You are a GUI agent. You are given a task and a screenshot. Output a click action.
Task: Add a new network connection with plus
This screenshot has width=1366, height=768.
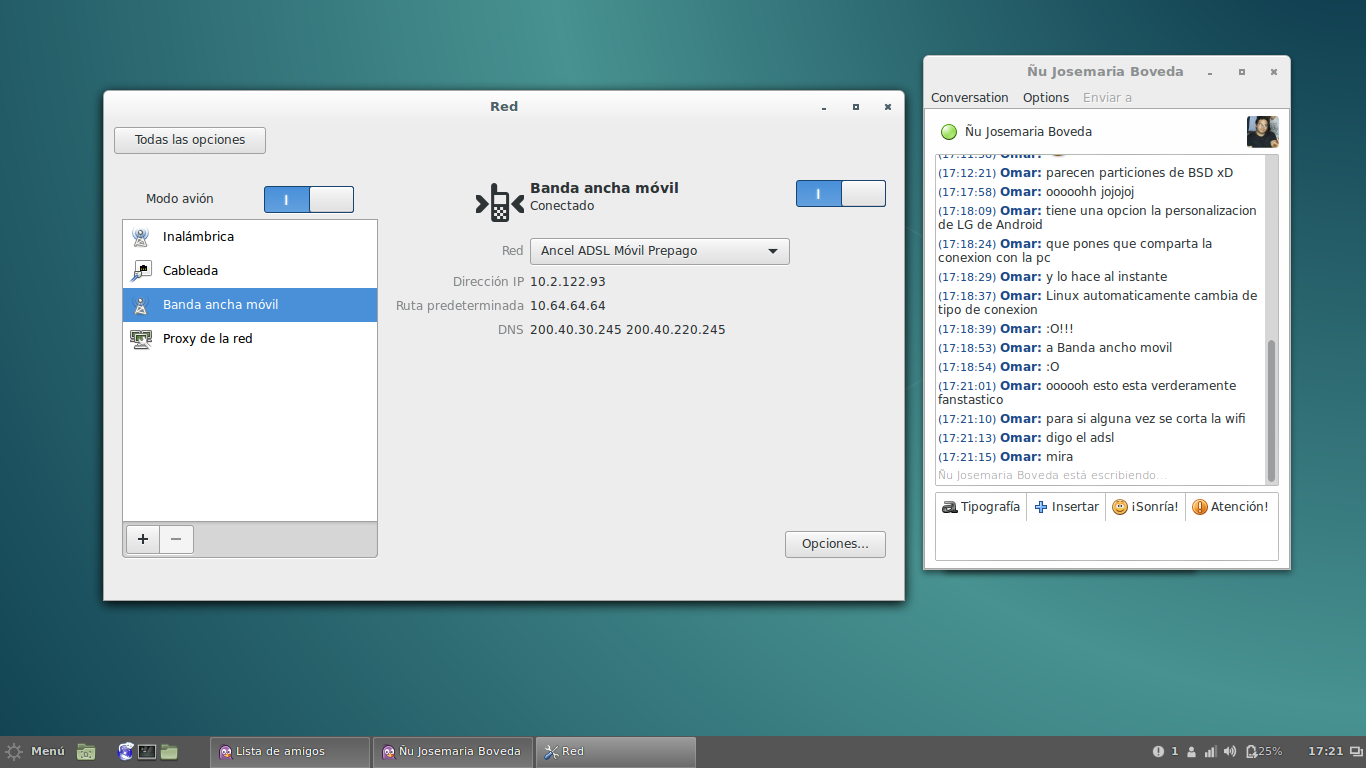(143, 539)
